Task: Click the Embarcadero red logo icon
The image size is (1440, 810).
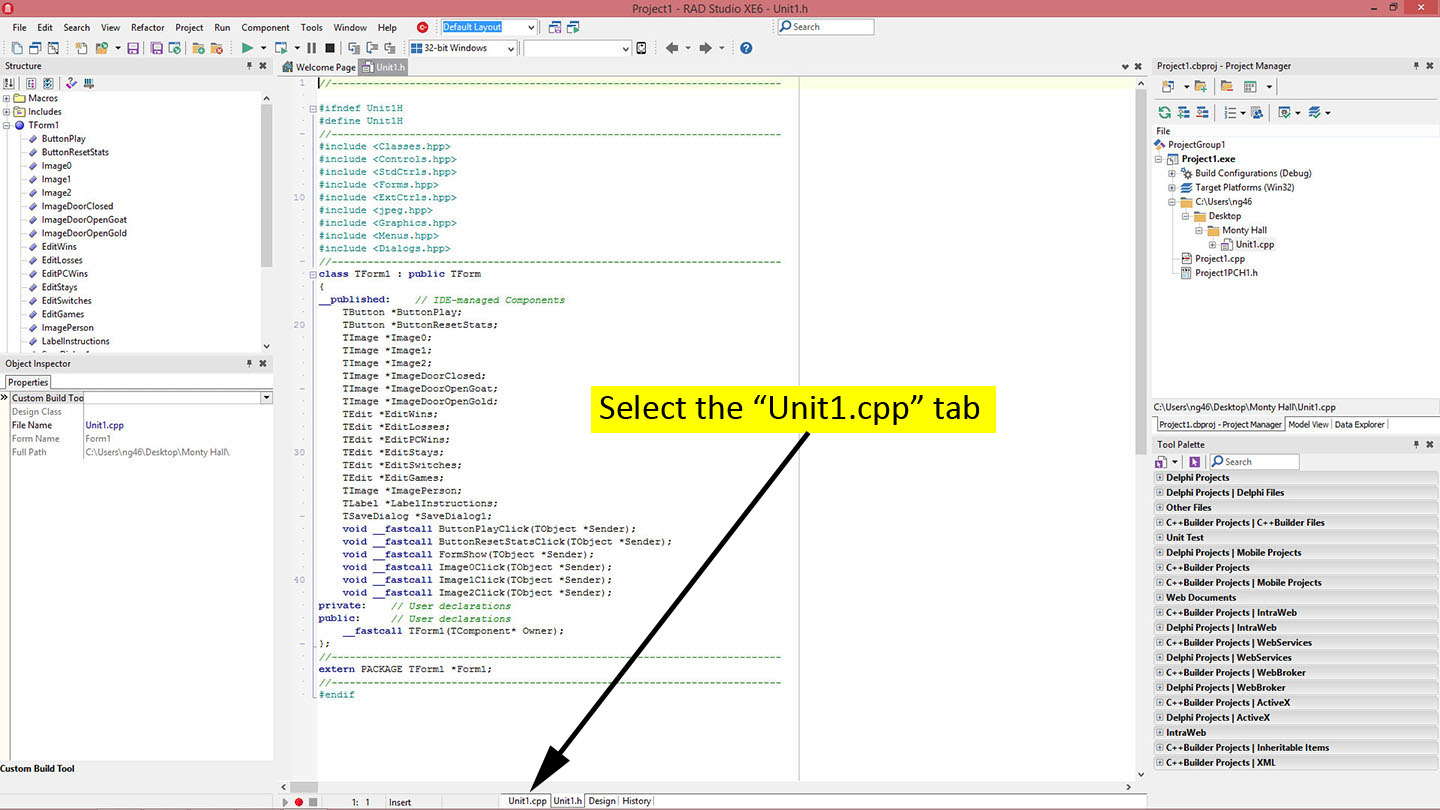Action: pyautogui.click(x=422, y=27)
